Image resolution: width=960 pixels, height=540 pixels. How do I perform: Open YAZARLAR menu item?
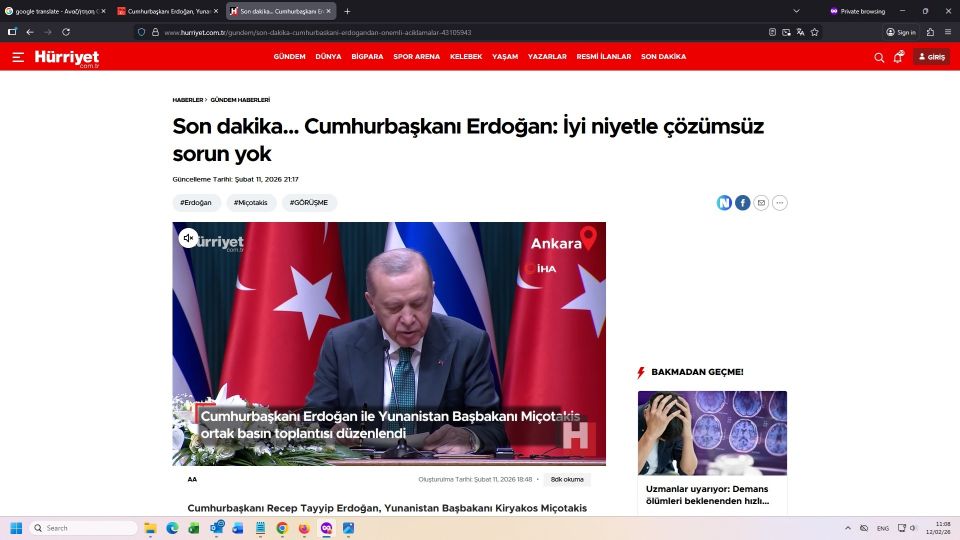(x=547, y=56)
